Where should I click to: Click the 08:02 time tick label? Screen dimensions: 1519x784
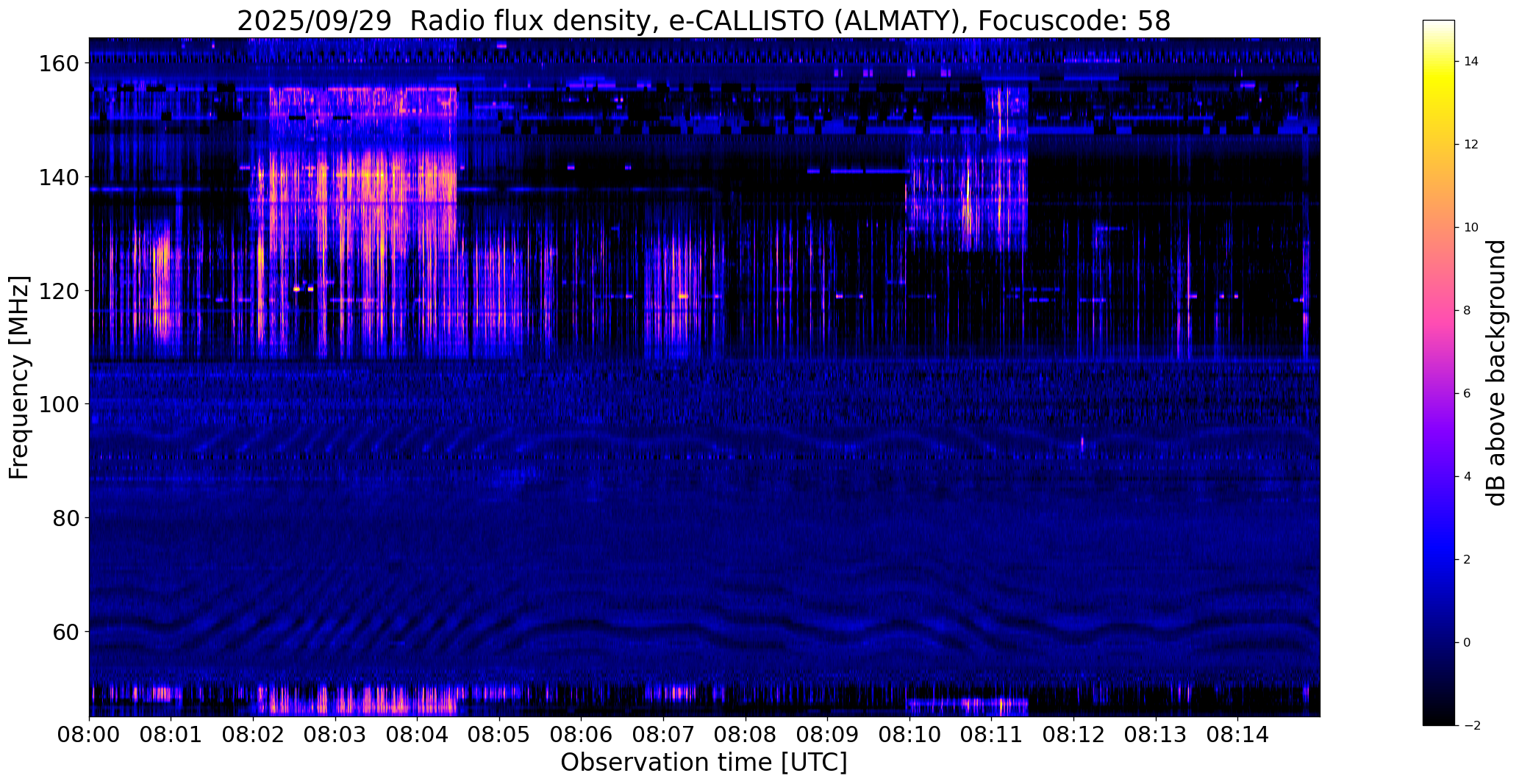[x=254, y=734]
